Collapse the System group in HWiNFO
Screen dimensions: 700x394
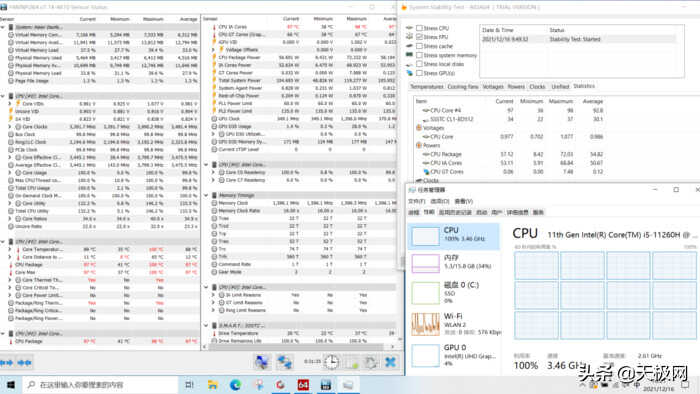pyautogui.click(x=4, y=27)
